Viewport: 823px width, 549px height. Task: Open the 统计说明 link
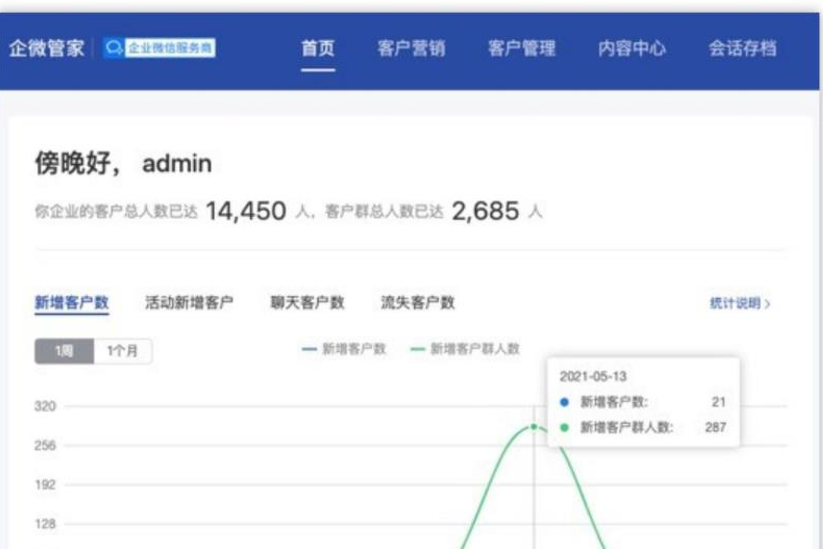click(x=735, y=303)
